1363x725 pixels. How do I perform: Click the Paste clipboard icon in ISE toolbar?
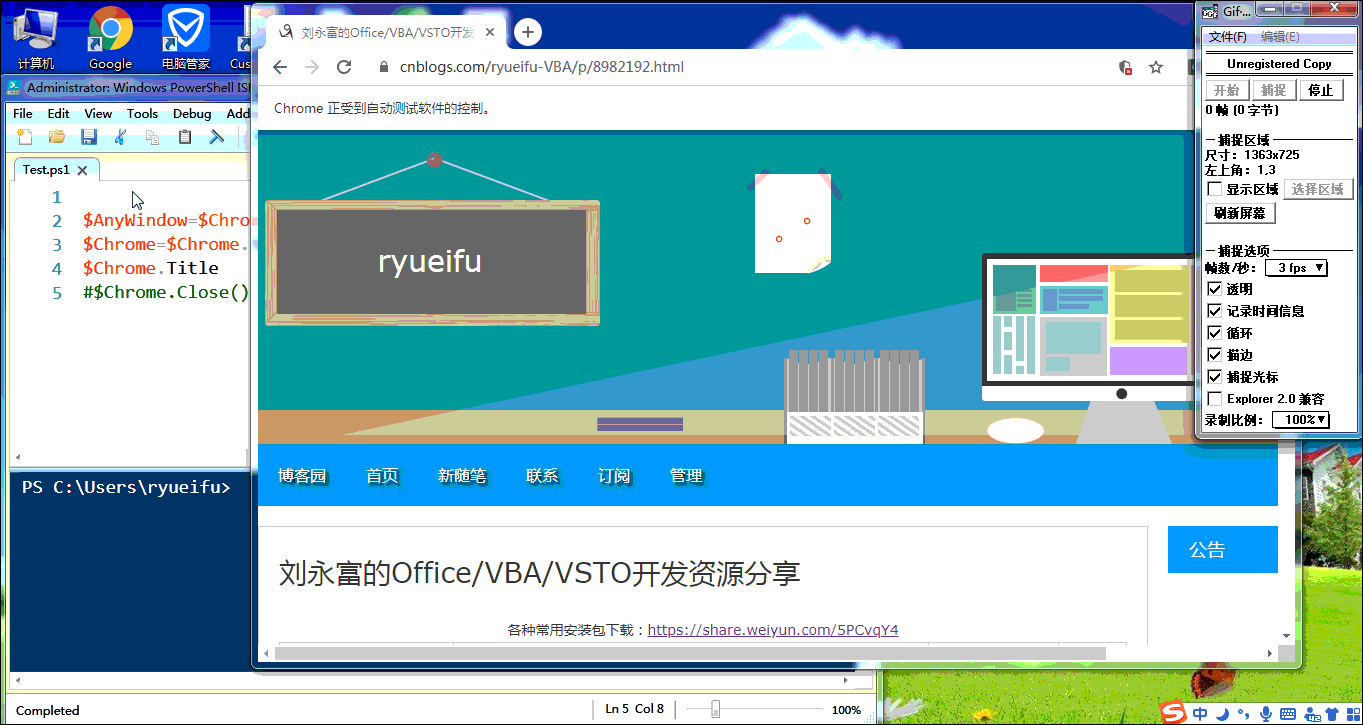[x=185, y=137]
